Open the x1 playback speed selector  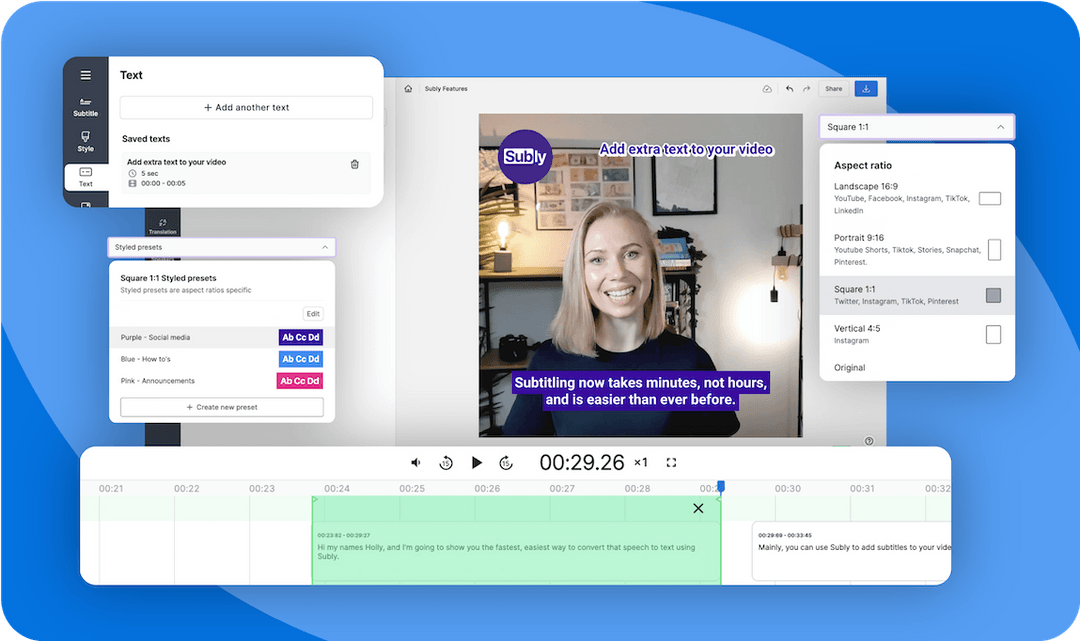point(641,462)
